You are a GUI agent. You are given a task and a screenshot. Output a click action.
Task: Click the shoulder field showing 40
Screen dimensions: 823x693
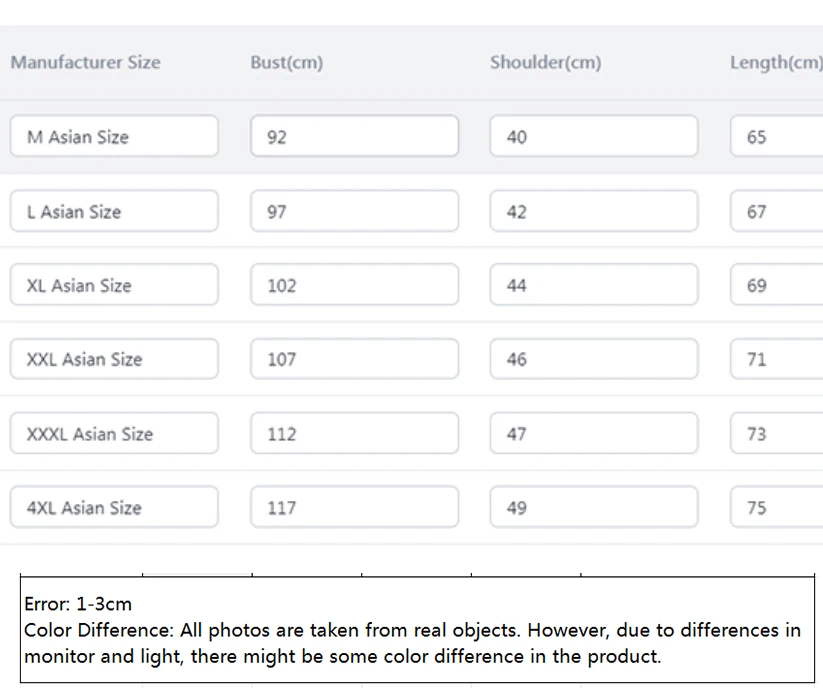[594, 137]
